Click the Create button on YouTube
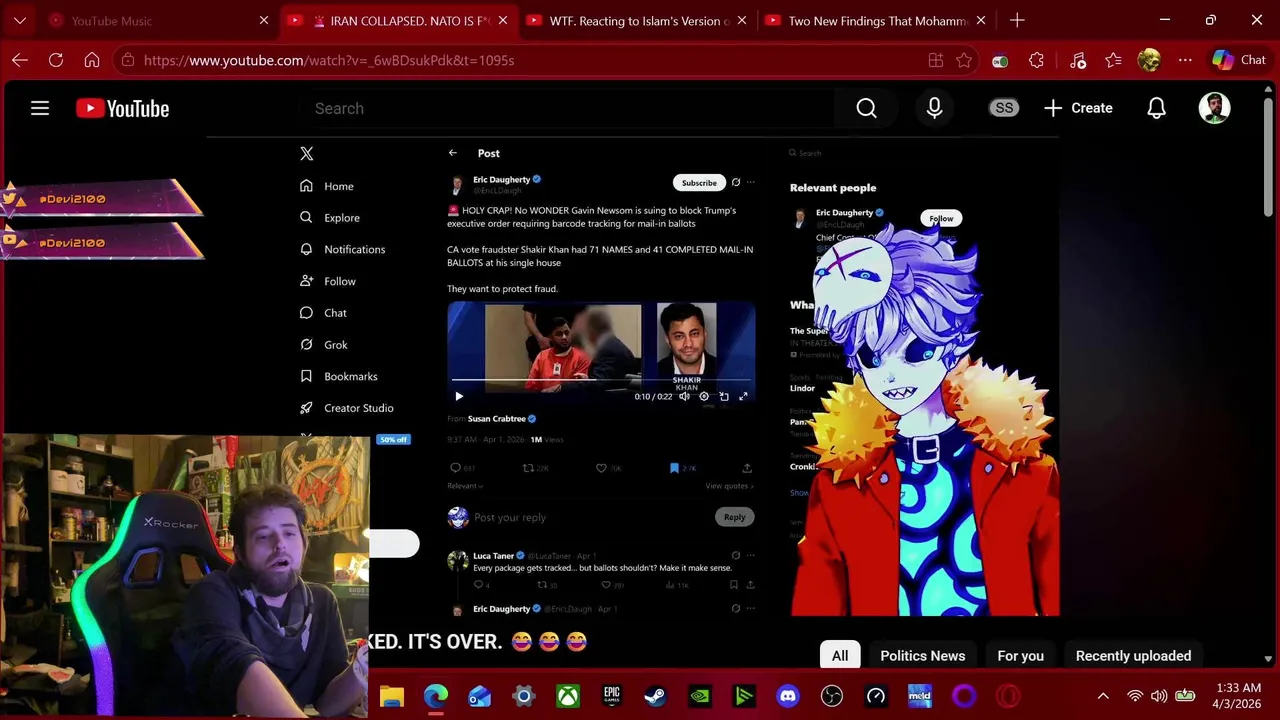The width and height of the screenshot is (1280, 720). [x=1078, y=108]
